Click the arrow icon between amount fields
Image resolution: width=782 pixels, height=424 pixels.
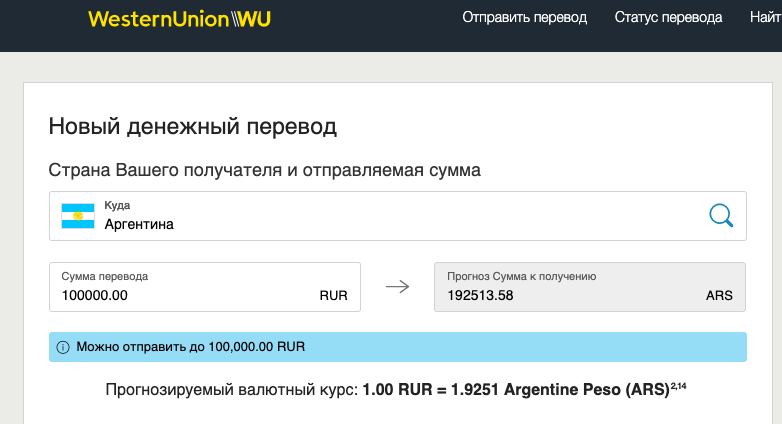pos(397,287)
